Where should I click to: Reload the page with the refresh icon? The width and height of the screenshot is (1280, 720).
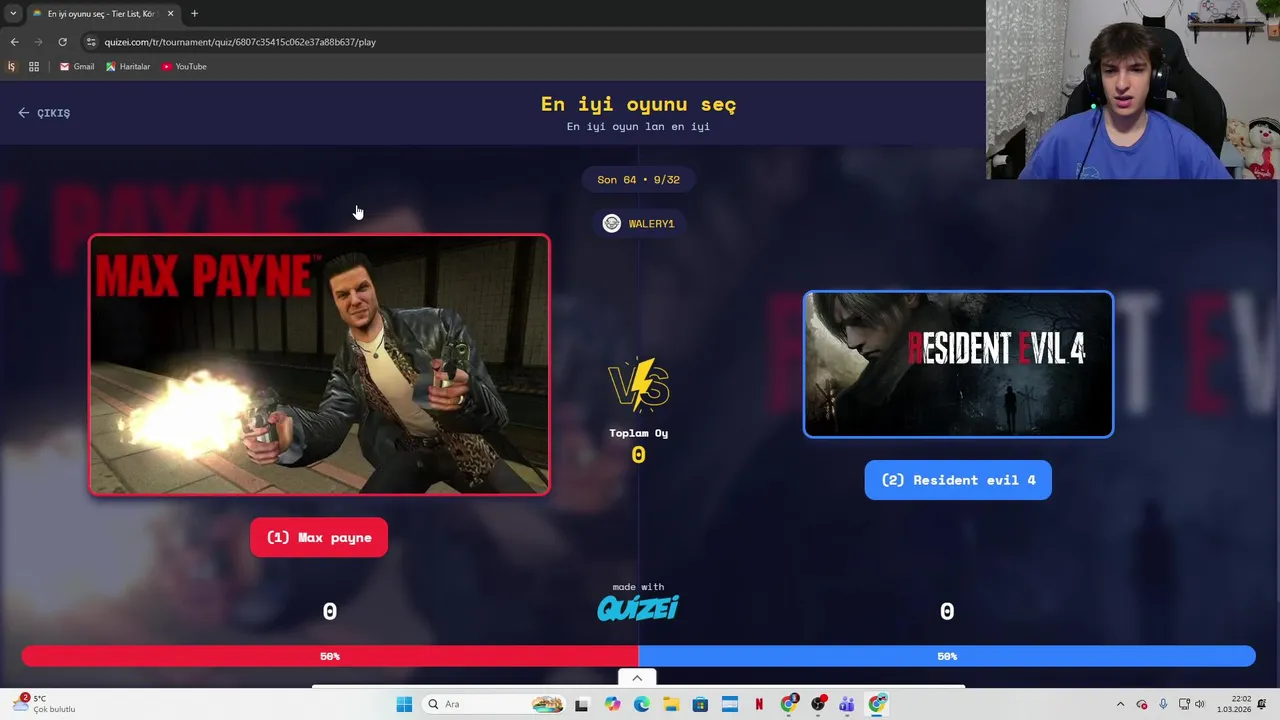(62, 42)
